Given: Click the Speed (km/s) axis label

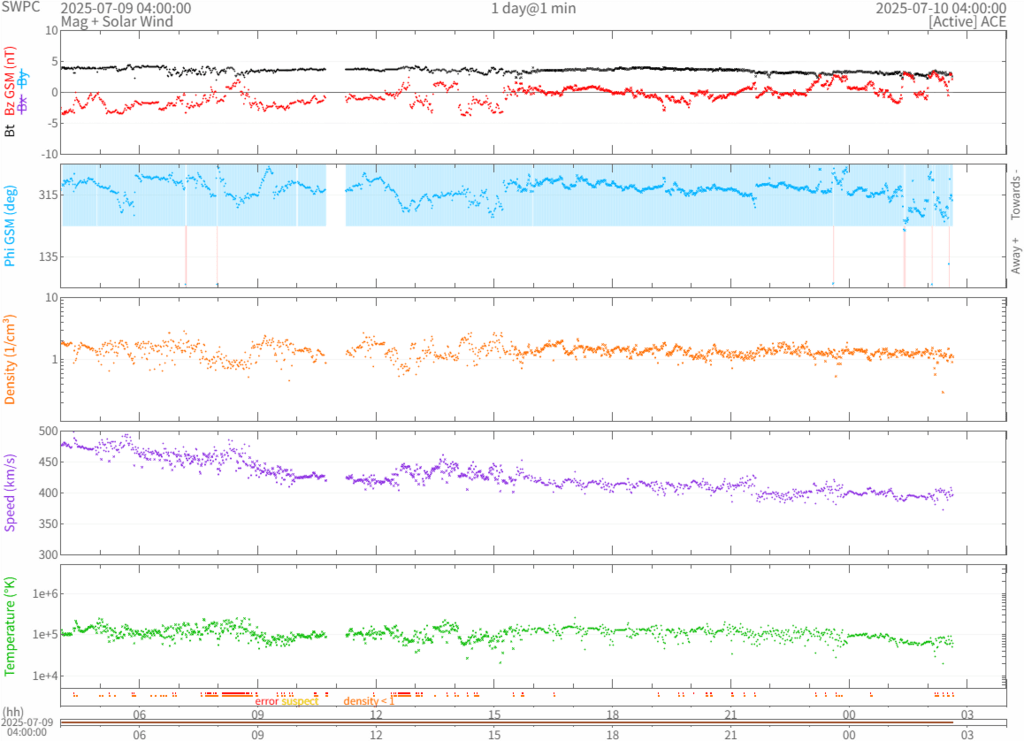Looking at the screenshot, I should [10, 493].
